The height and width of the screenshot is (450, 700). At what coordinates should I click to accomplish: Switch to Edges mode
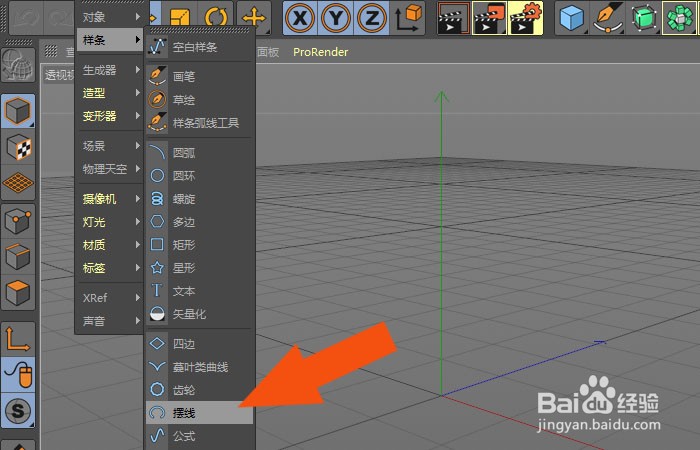pyautogui.click(x=18, y=257)
